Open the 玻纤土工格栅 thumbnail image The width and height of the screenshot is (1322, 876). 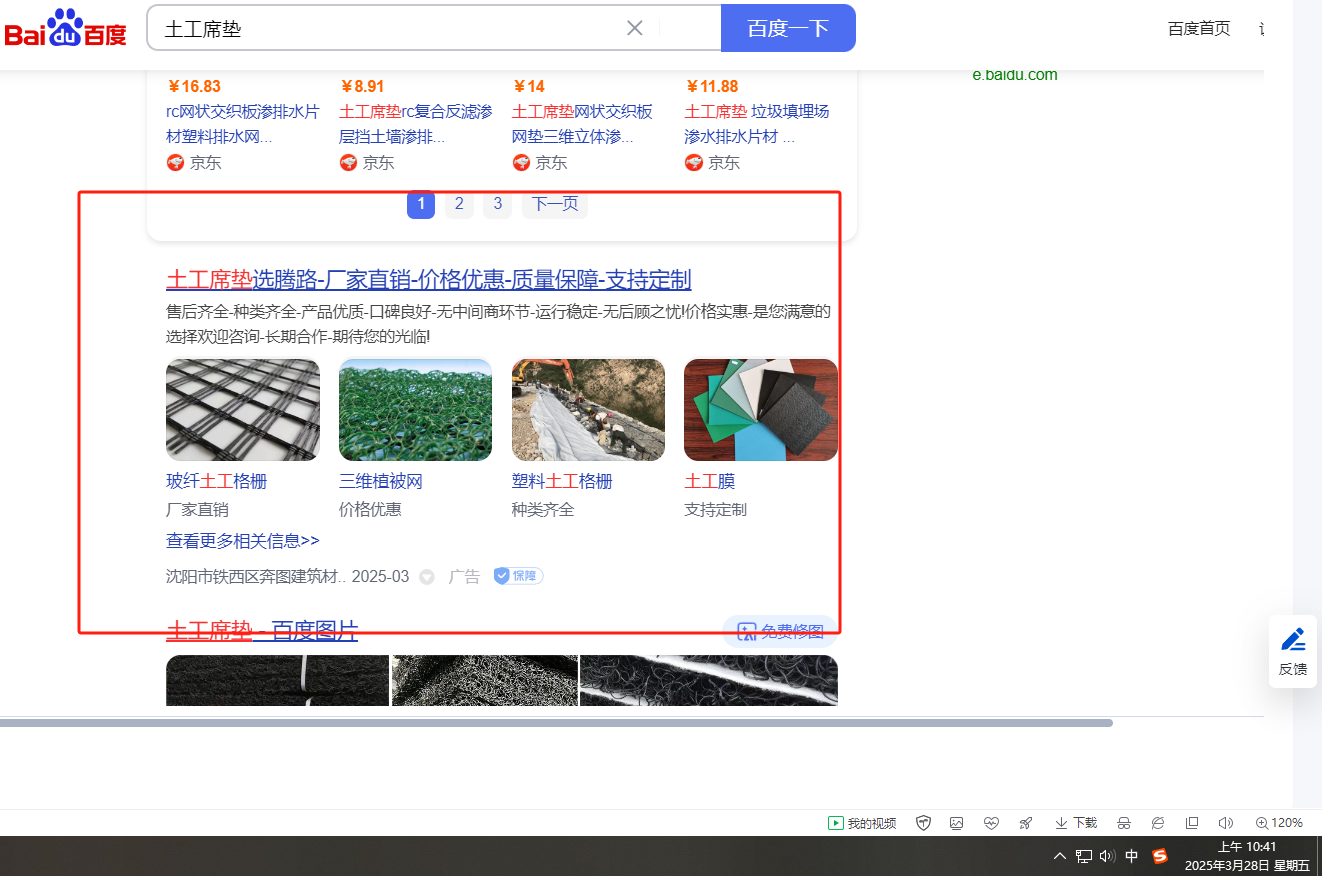click(243, 410)
